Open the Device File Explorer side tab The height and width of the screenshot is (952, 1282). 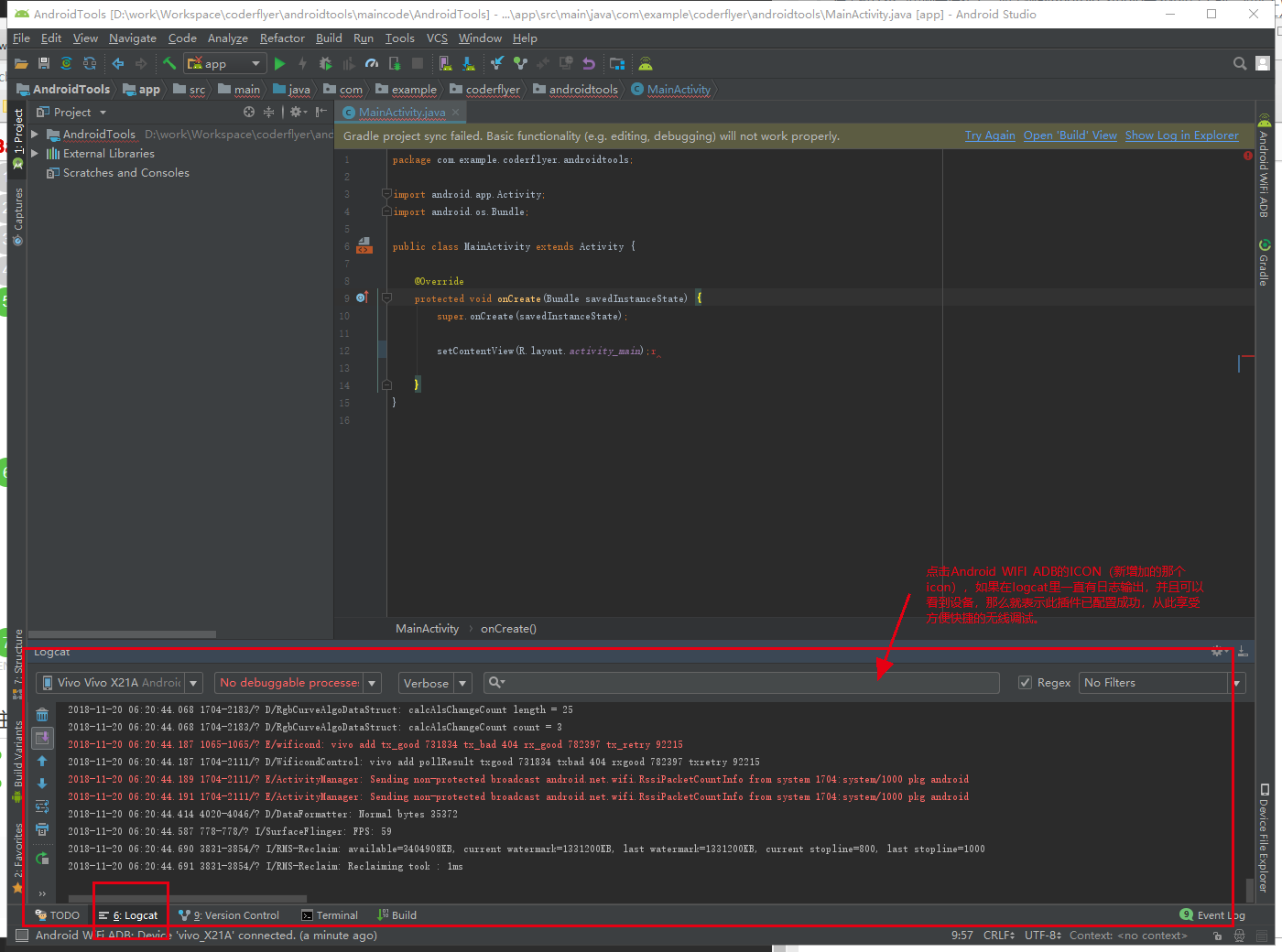pos(1264,838)
